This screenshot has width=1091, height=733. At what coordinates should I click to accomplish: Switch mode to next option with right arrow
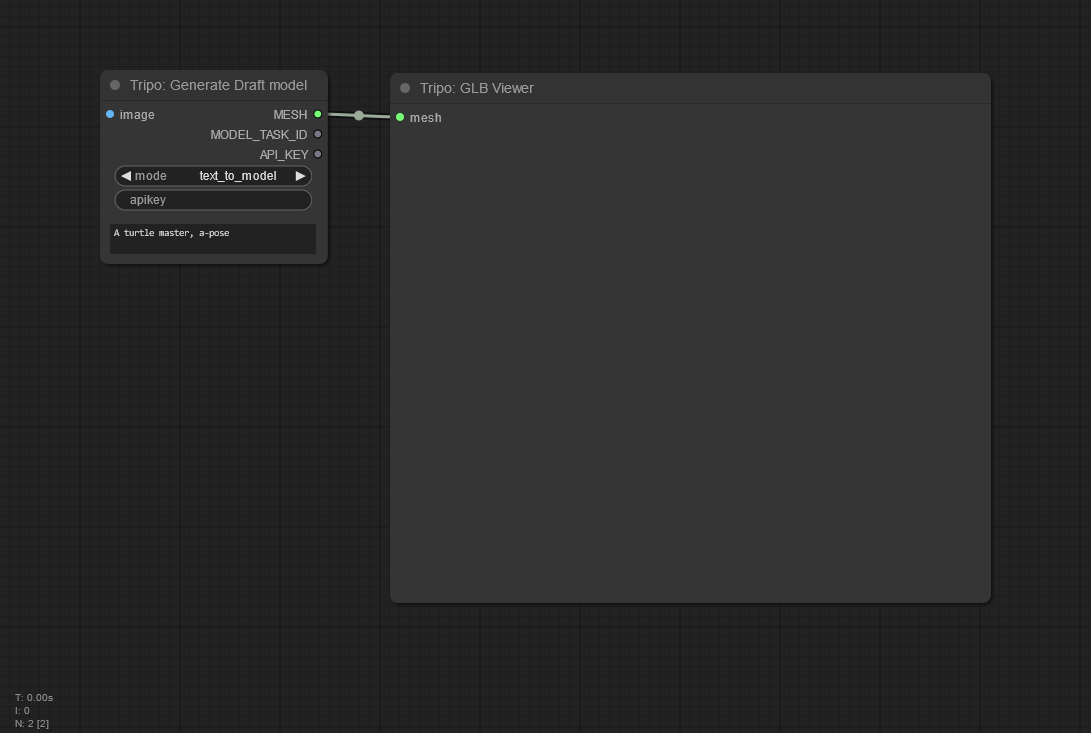[x=300, y=176]
